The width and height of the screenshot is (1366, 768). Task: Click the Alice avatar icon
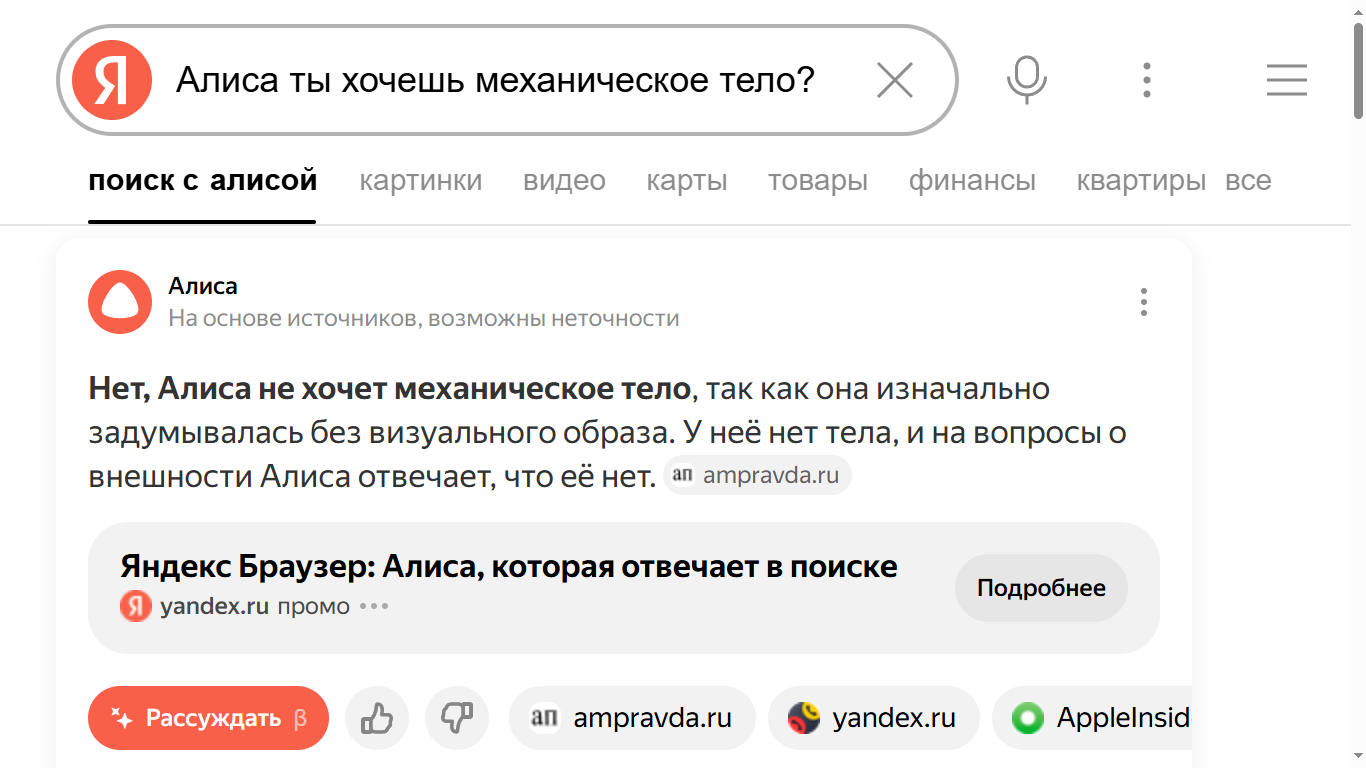[120, 302]
